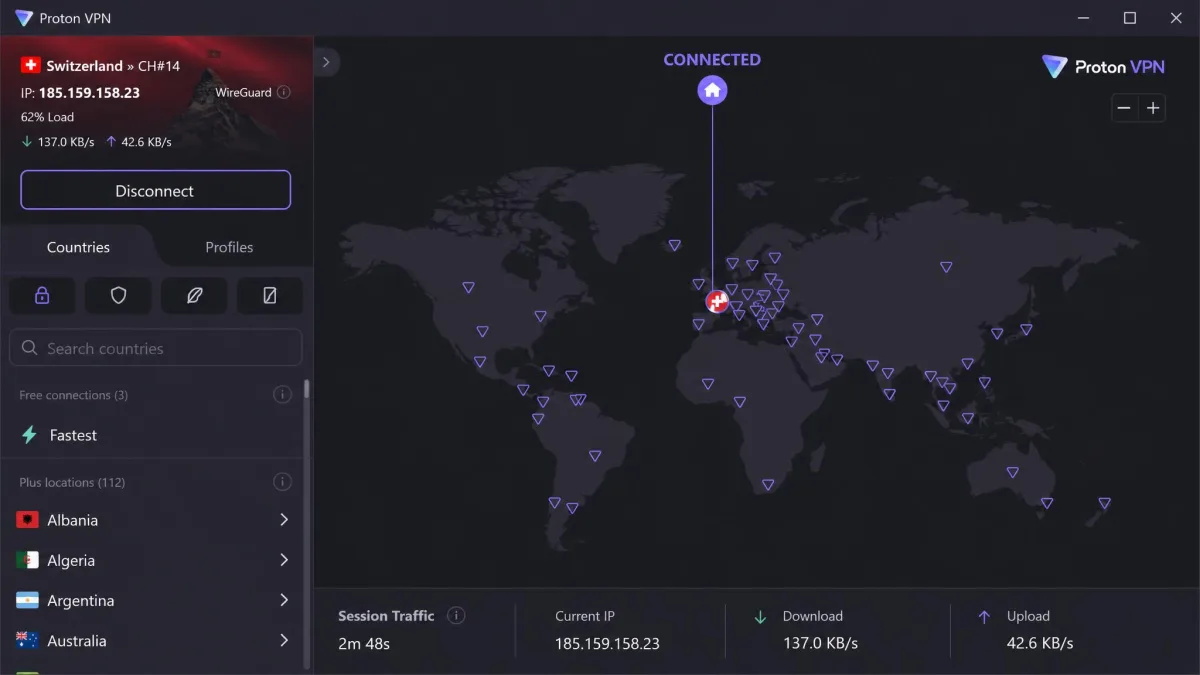Image resolution: width=1200 pixels, height=675 pixels.
Task: Click the Australia server marker on map
Action: 1012,472
